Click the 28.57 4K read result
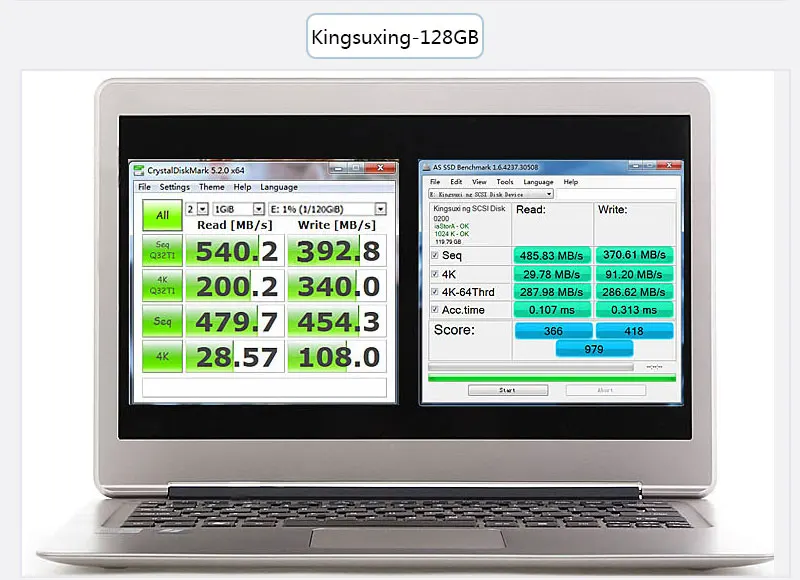The width and height of the screenshot is (800, 580). (x=235, y=356)
